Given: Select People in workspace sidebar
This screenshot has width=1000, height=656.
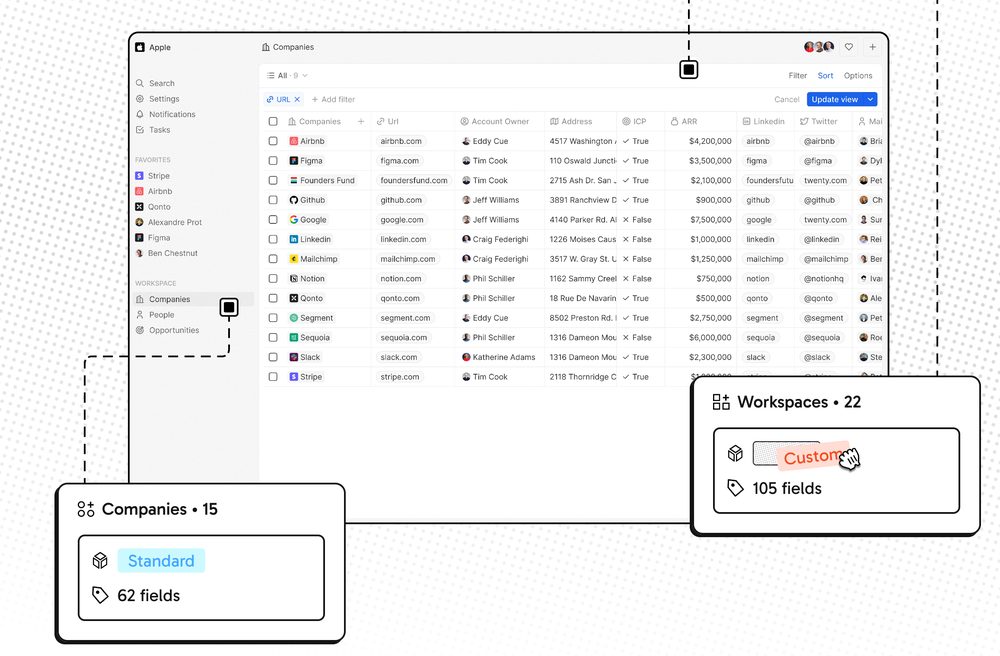Looking at the screenshot, I should click(x=155, y=315).
